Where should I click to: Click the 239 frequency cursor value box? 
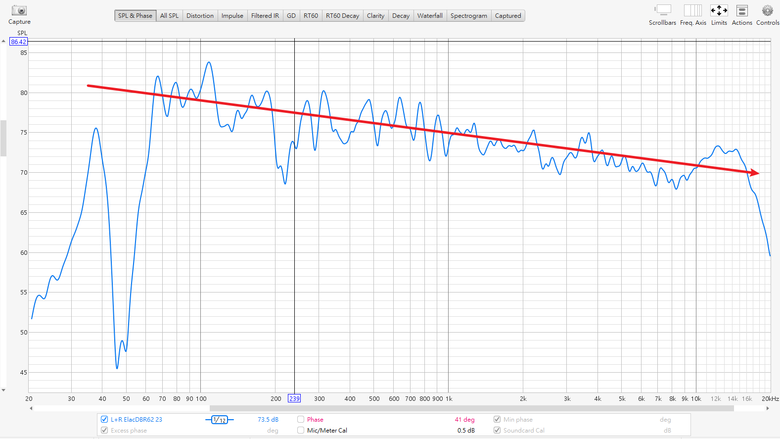coord(294,399)
